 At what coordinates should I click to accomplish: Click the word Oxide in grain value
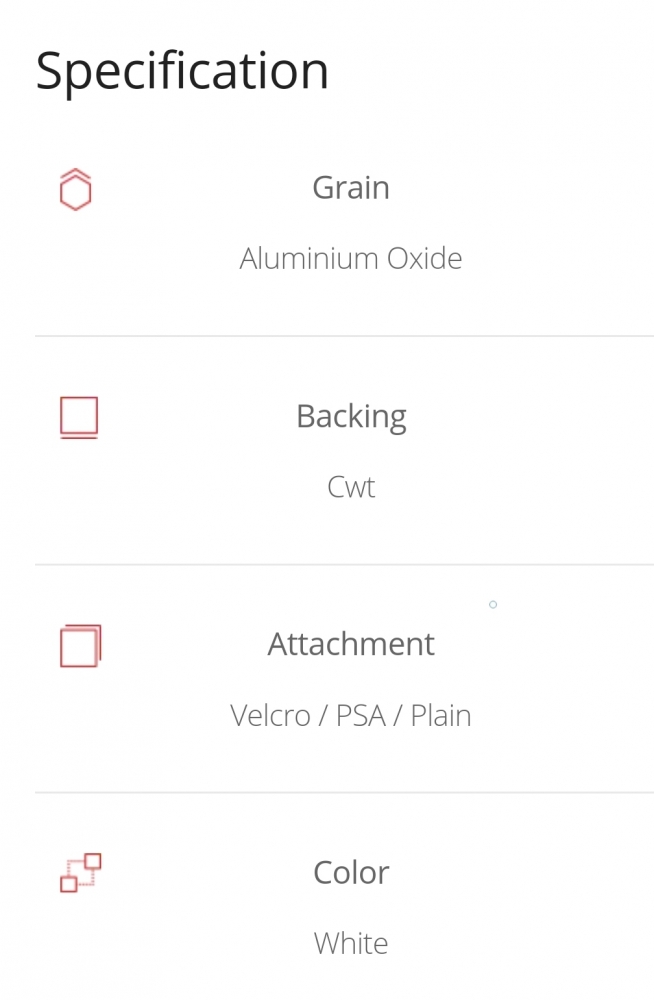pos(424,258)
